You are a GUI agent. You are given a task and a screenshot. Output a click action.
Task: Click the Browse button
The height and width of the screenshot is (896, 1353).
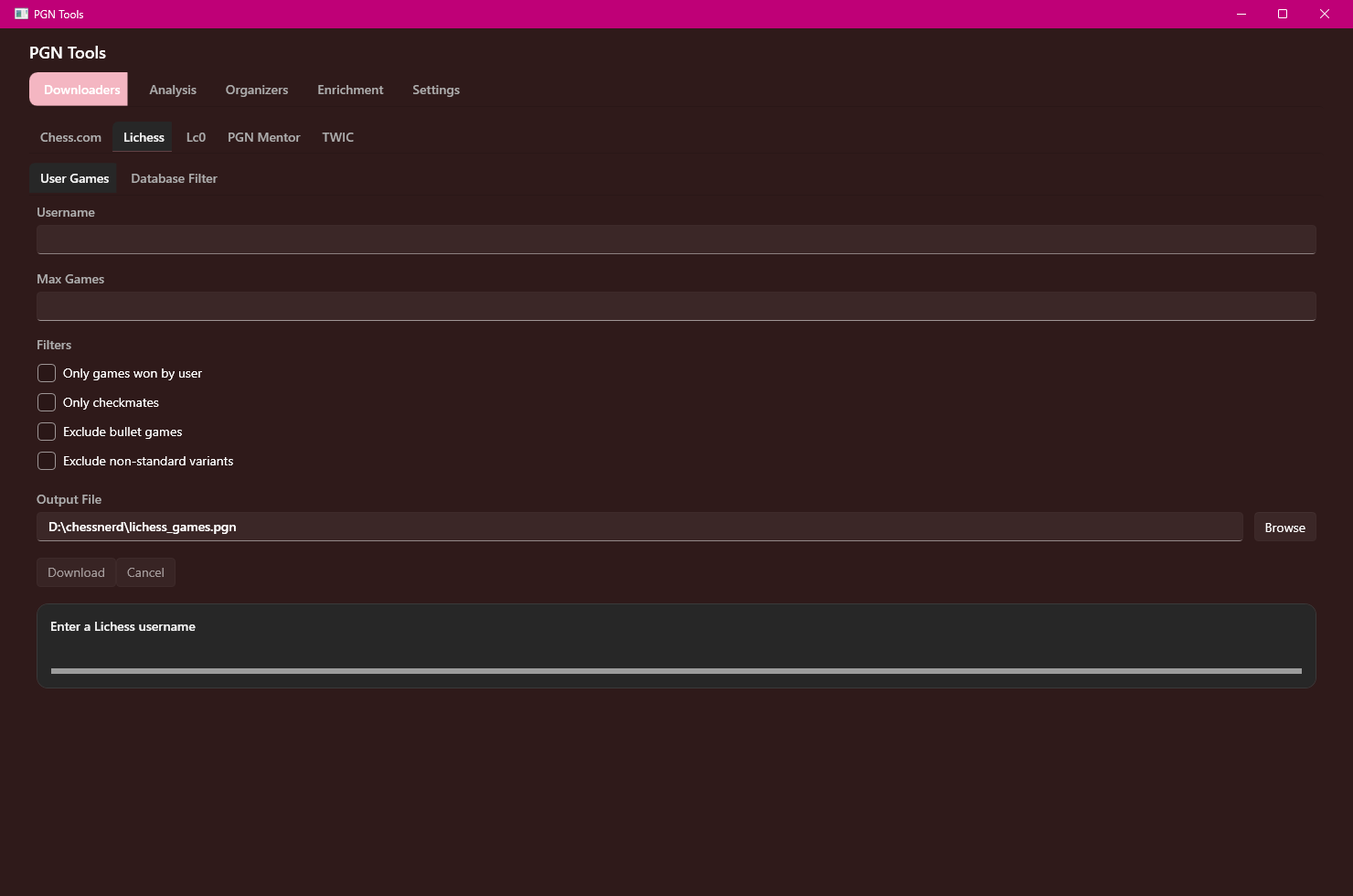pos(1284,528)
